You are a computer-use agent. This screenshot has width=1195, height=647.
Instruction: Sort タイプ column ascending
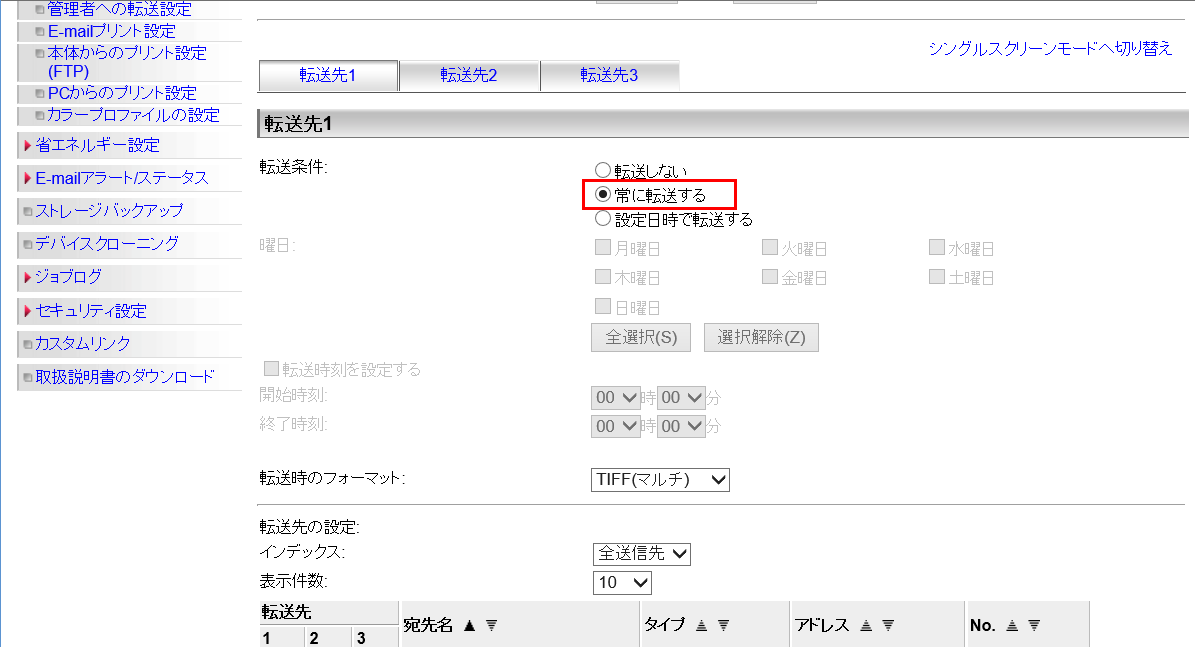701,625
